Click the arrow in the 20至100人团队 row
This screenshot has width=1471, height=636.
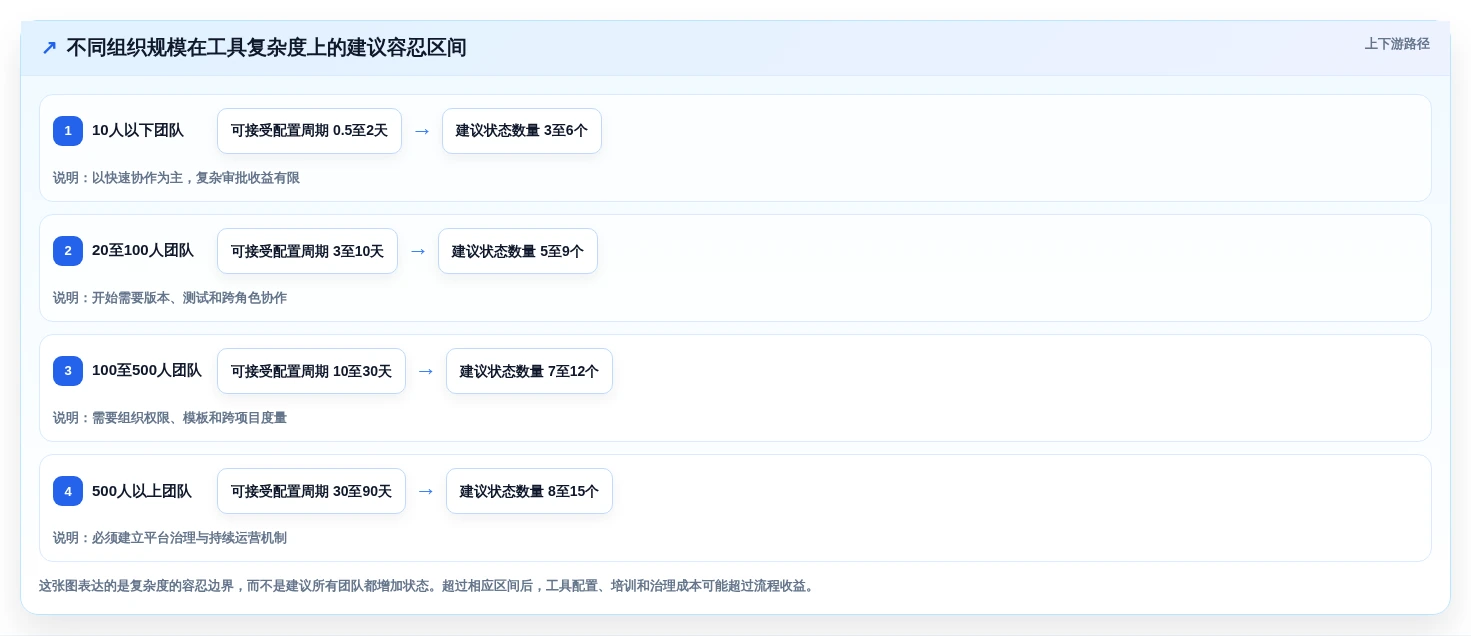coord(418,251)
